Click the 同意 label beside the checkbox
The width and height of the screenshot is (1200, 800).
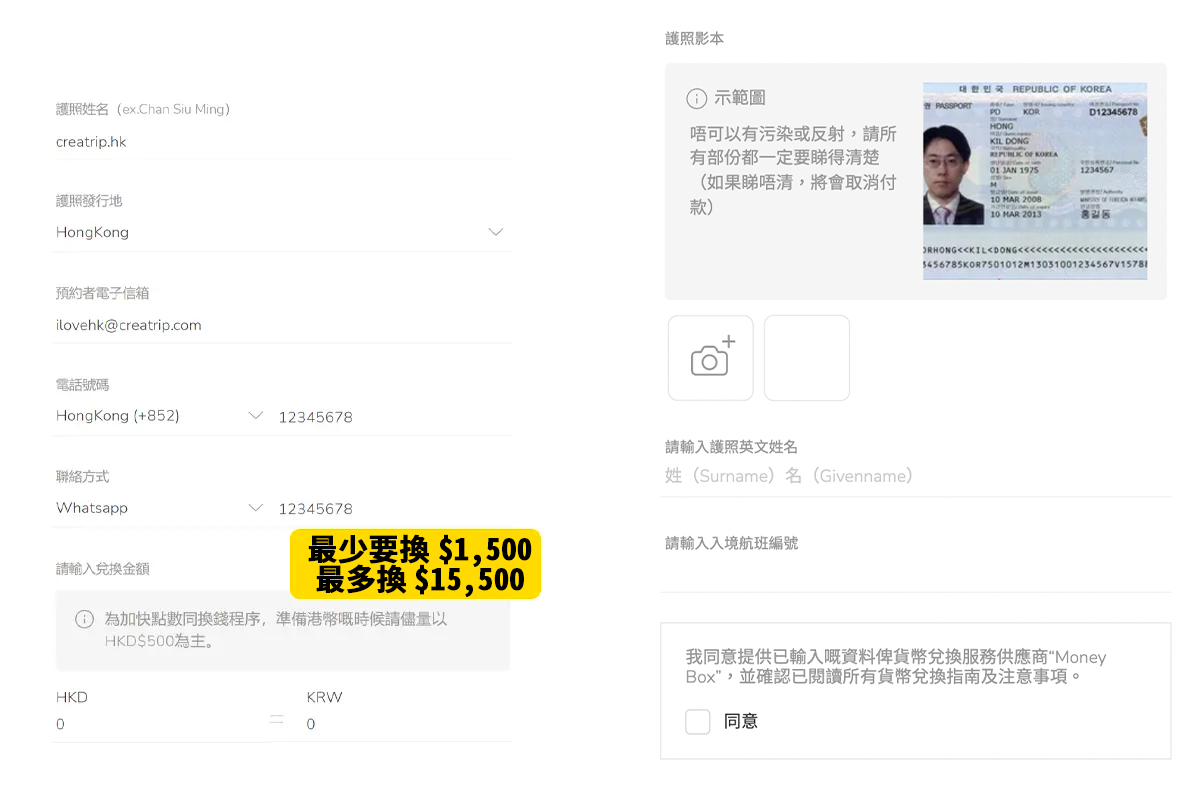(741, 721)
